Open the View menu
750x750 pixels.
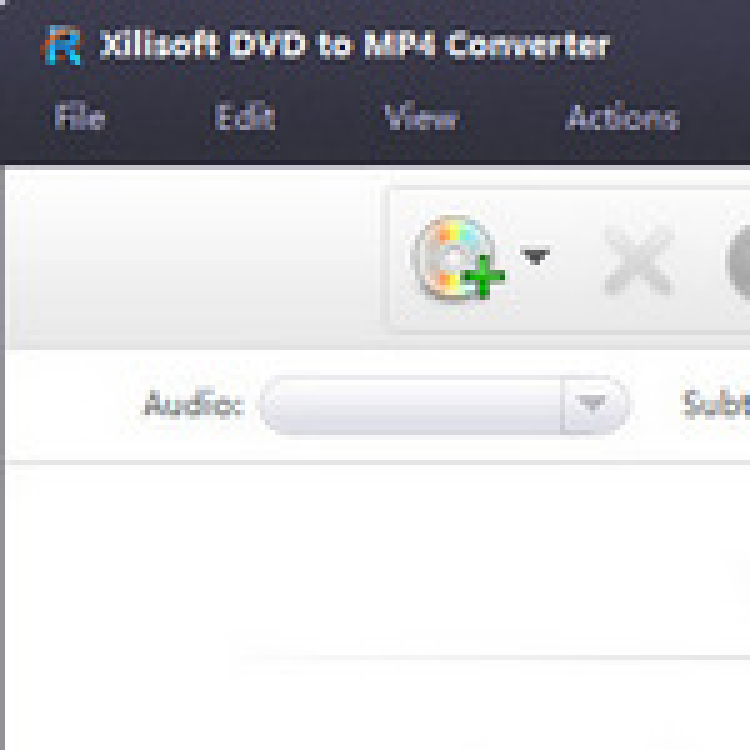click(422, 117)
